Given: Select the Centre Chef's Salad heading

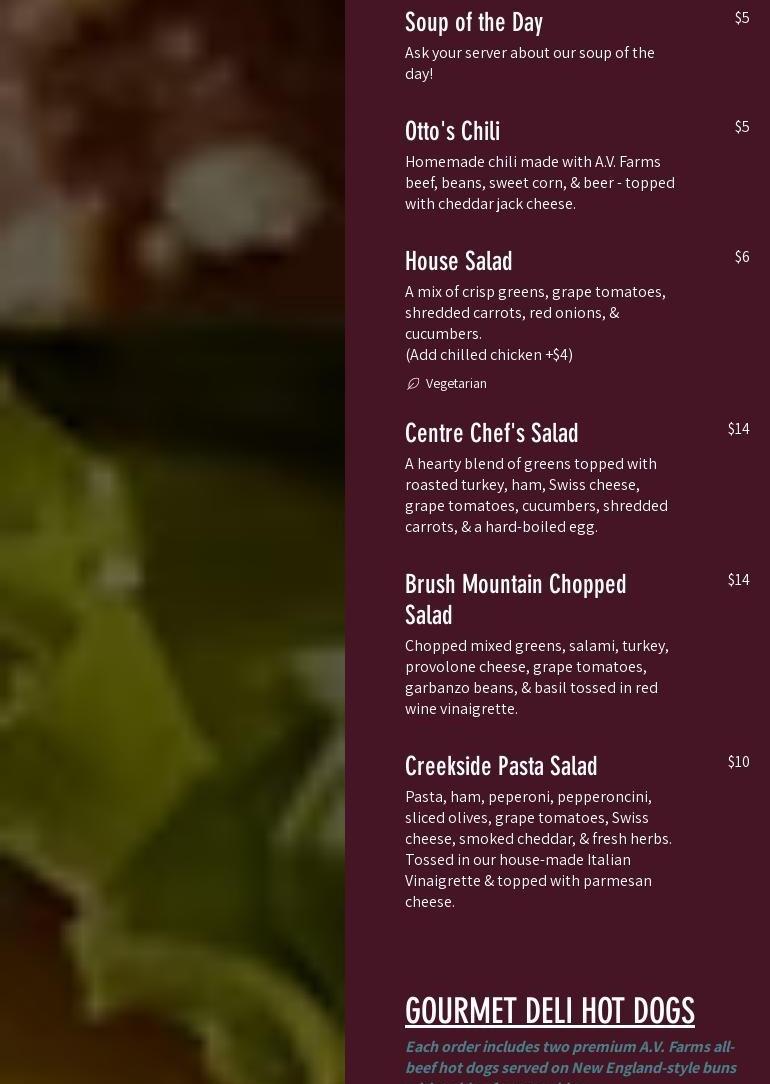Looking at the screenshot, I should [x=491, y=433].
